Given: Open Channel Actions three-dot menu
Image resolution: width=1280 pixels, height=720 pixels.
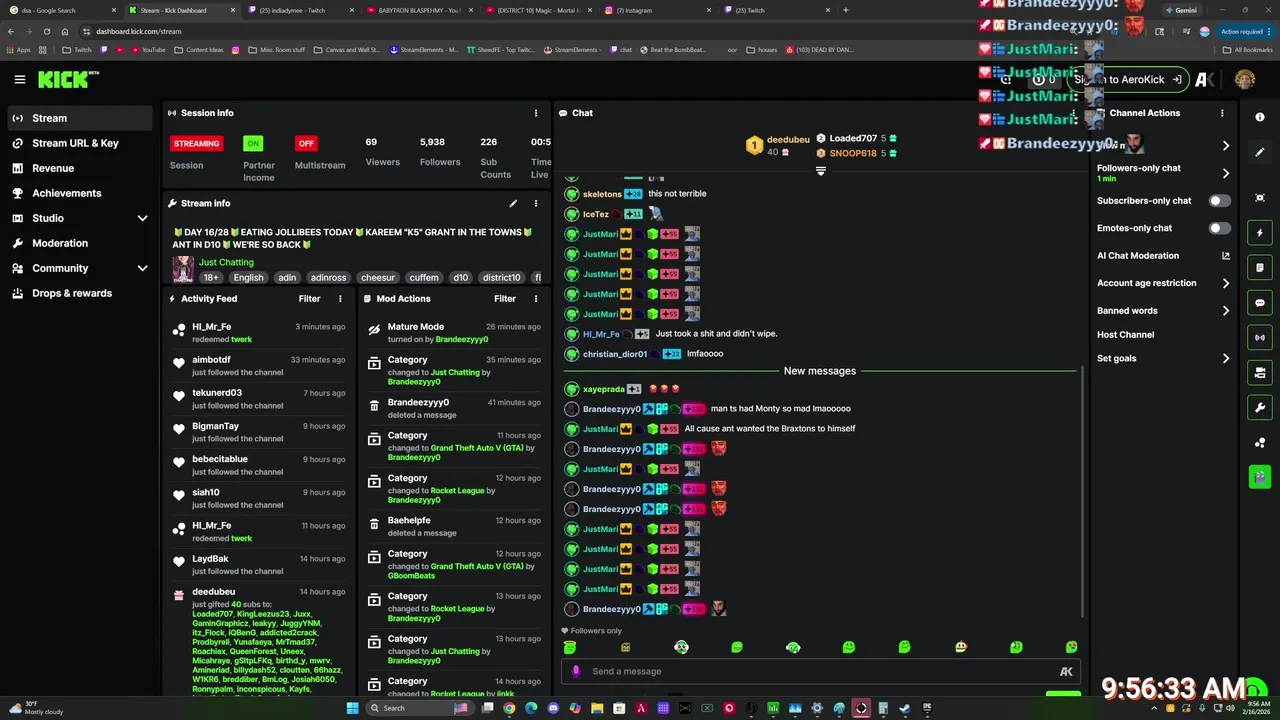Looking at the screenshot, I should point(1222,113).
